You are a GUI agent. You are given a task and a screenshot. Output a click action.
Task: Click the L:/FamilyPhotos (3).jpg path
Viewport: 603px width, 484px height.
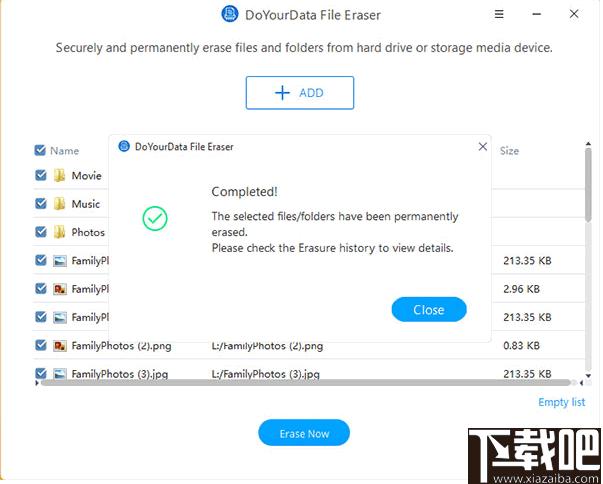coord(266,374)
